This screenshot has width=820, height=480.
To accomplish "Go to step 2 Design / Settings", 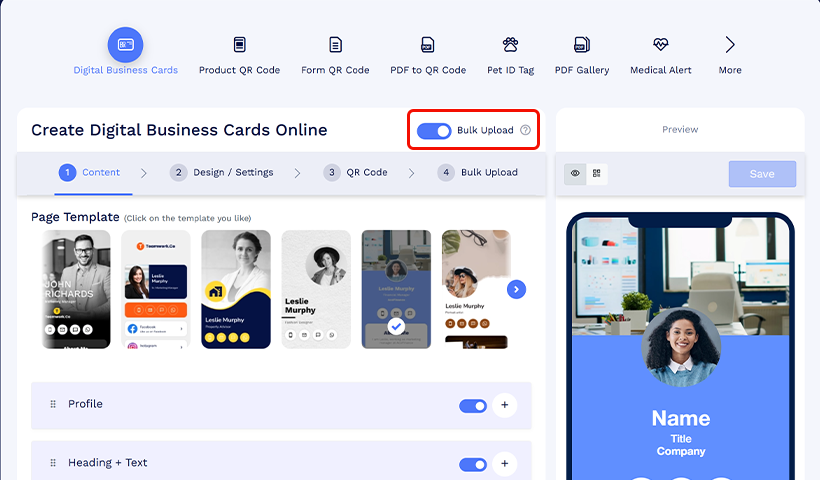I will (221, 173).
